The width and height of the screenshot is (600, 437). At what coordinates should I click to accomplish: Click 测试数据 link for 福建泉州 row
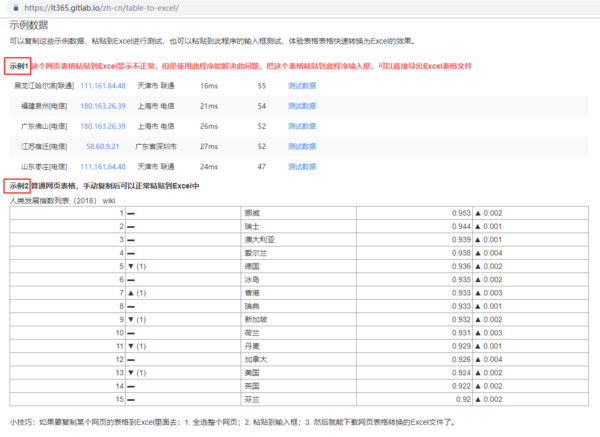[x=301, y=106]
